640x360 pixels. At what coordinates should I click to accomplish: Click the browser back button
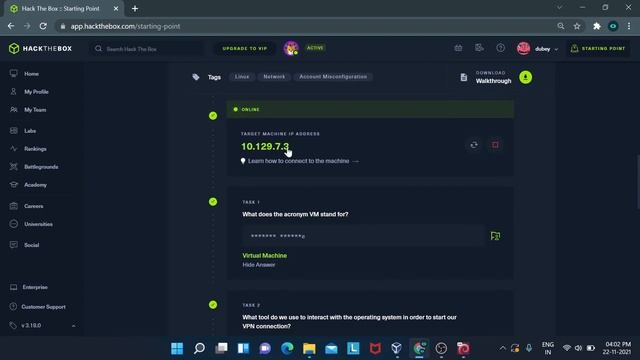point(11,26)
